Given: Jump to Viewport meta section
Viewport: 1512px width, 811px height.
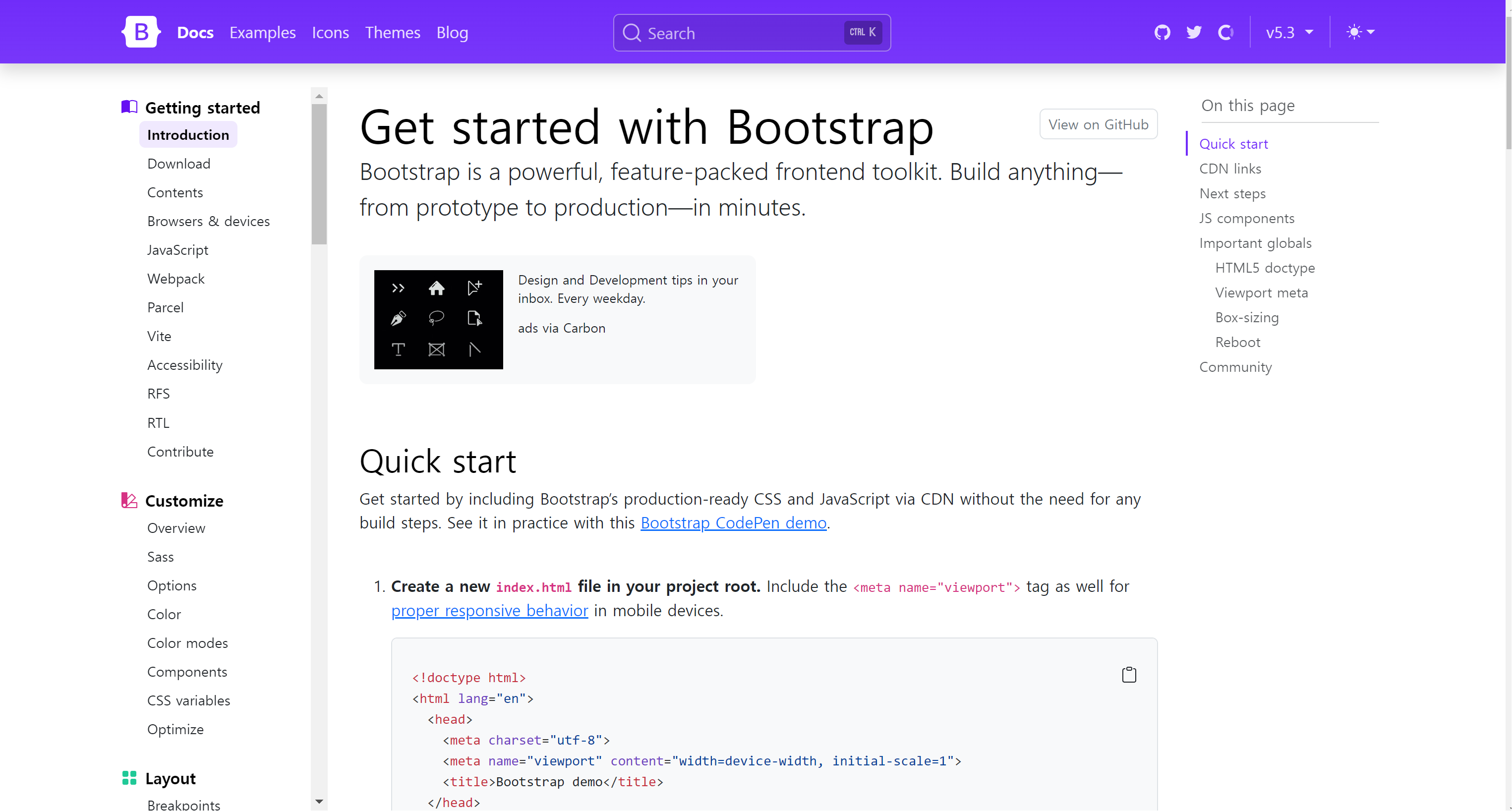Looking at the screenshot, I should [1261, 292].
